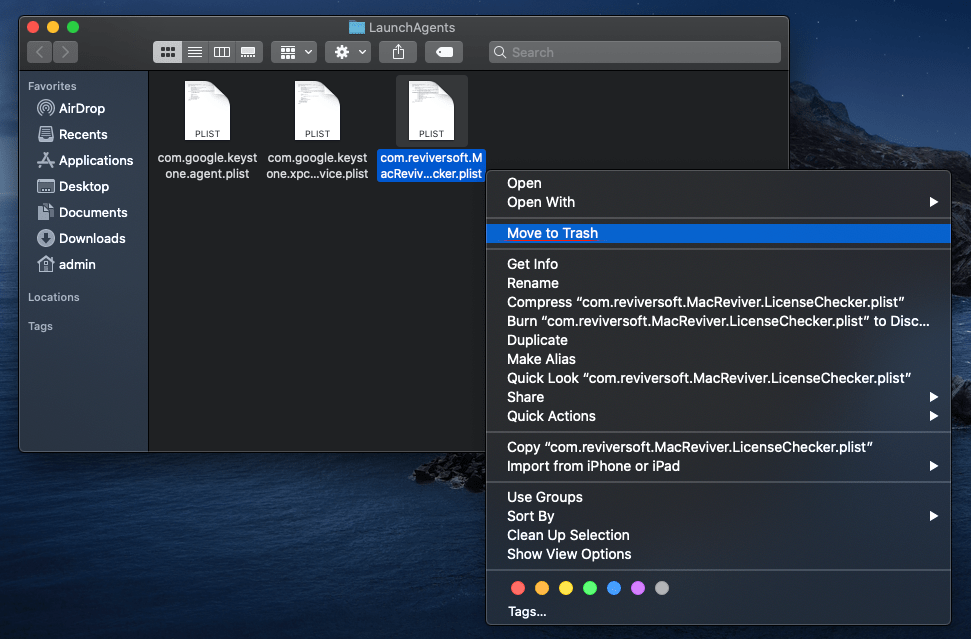Image resolution: width=971 pixels, height=639 pixels.
Task: Choose Use Groups from the context menu
Action: coord(718,497)
